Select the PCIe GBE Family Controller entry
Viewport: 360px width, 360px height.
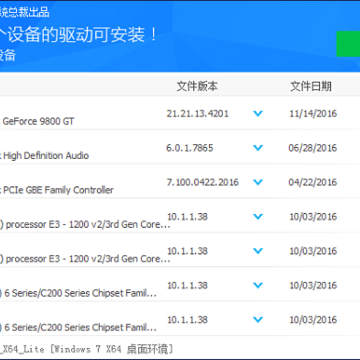tap(58, 190)
